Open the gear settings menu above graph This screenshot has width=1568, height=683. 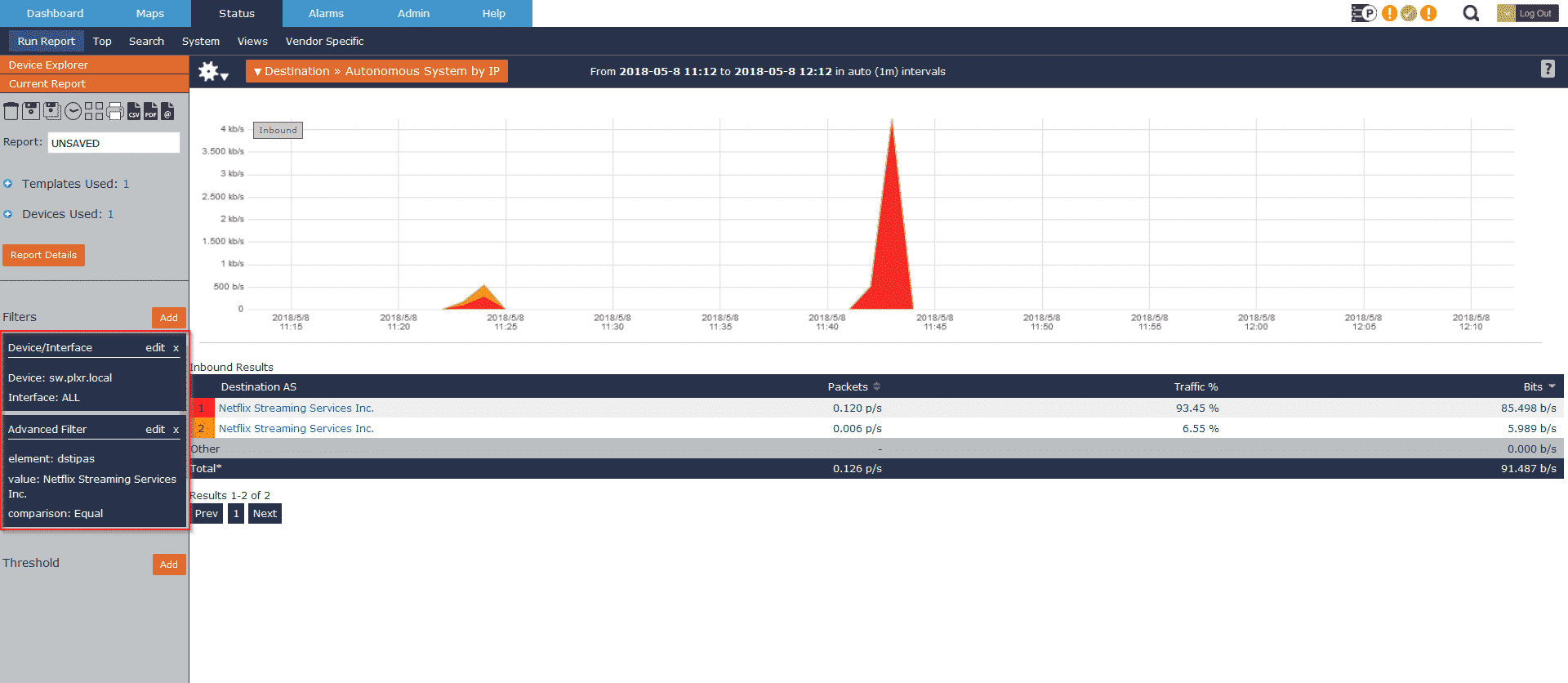212,72
